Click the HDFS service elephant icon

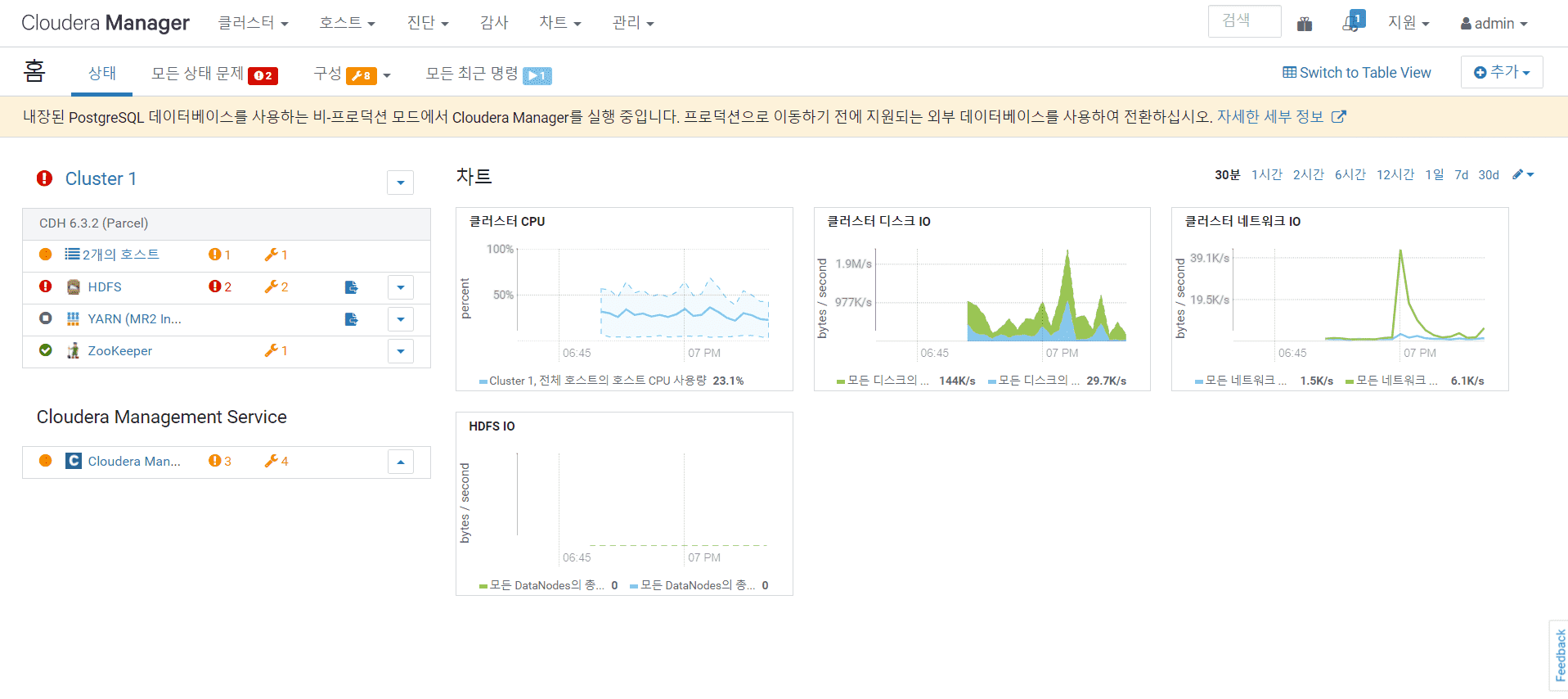74,286
